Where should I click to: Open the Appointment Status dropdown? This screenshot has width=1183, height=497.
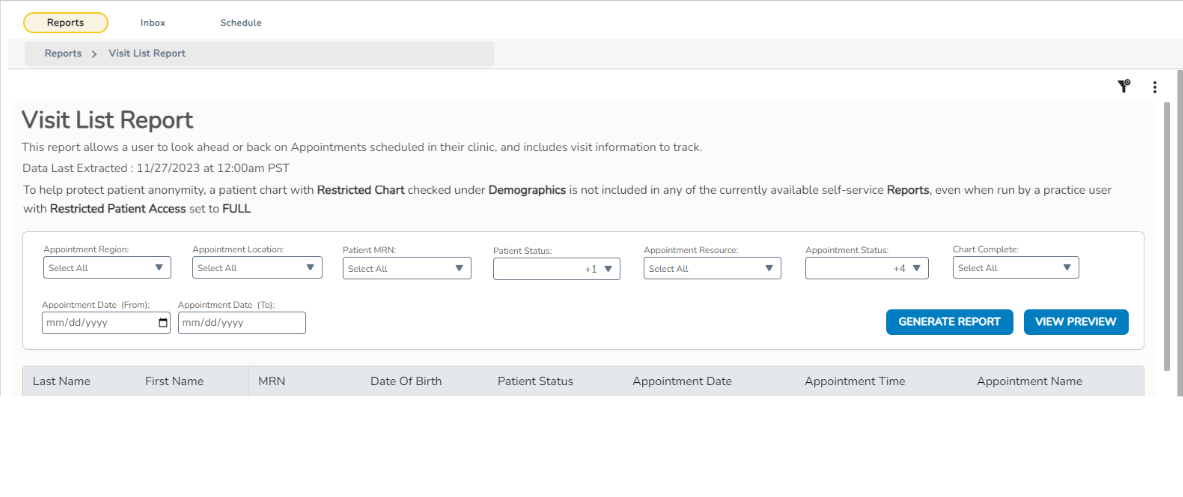[866, 268]
